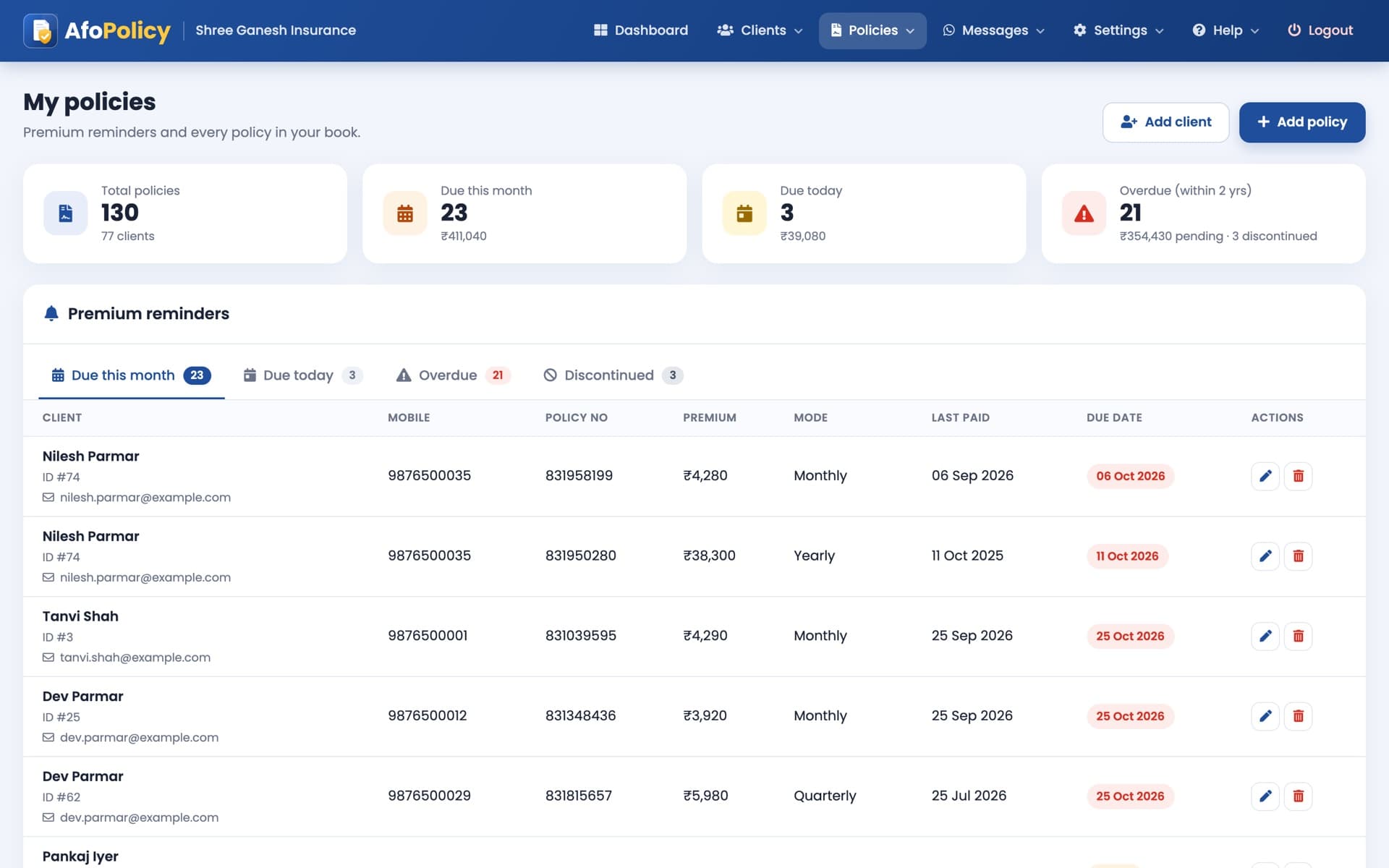Click the 11 Oct 2026 due date badge
Image resolution: width=1389 pixels, height=868 pixels.
pos(1127,556)
